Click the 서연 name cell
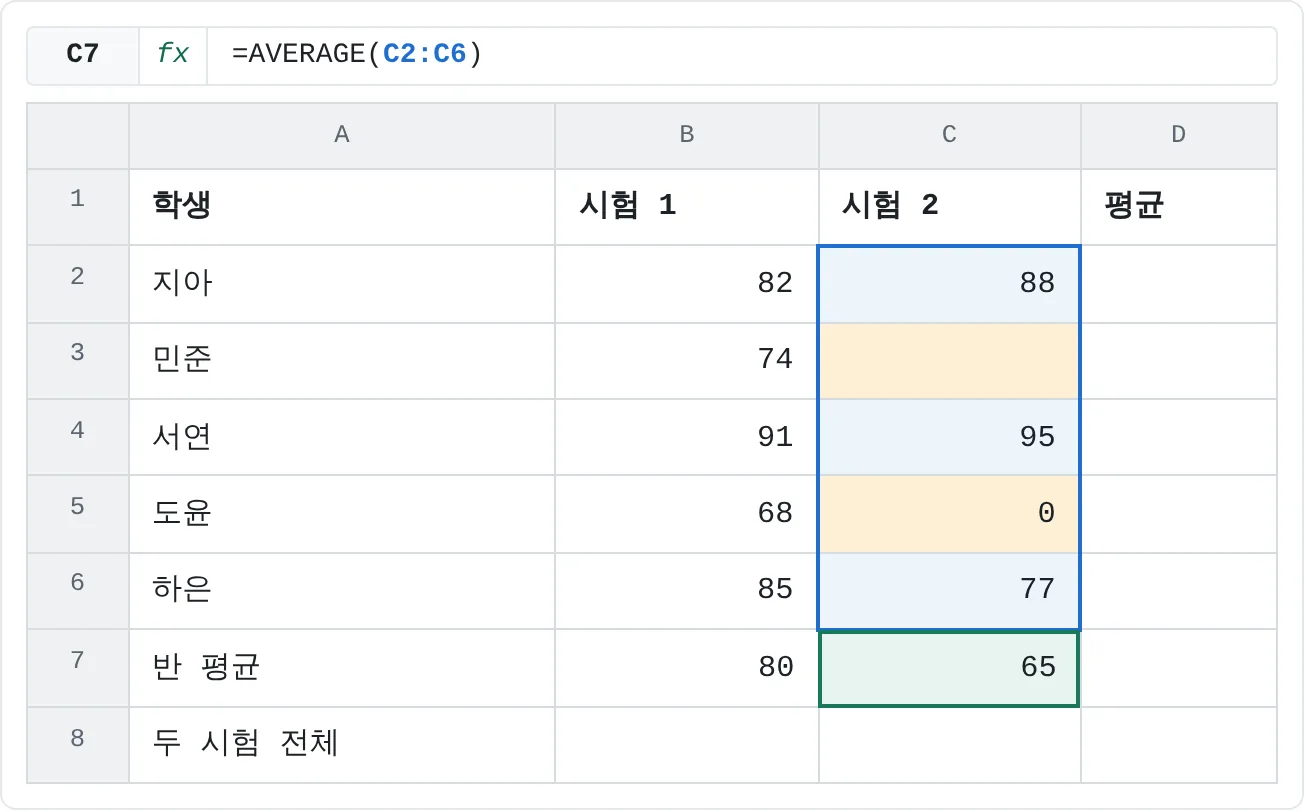This screenshot has width=1304, height=812. [x=342, y=438]
